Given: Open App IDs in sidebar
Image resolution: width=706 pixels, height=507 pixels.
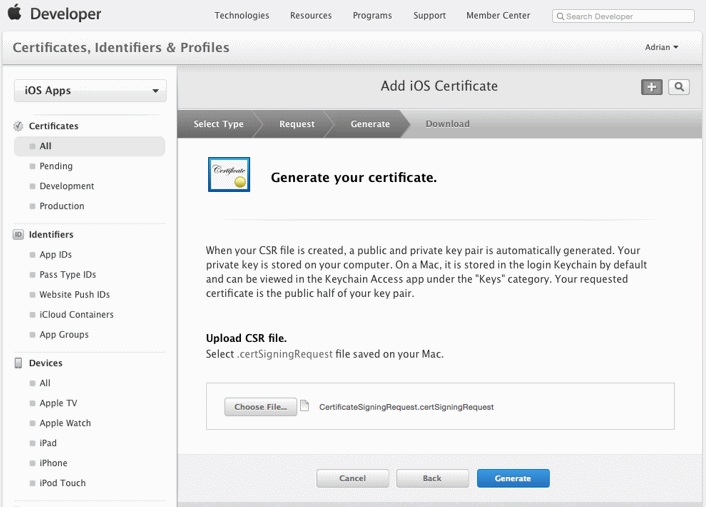Looking at the screenshot, I should pos(55,255).
